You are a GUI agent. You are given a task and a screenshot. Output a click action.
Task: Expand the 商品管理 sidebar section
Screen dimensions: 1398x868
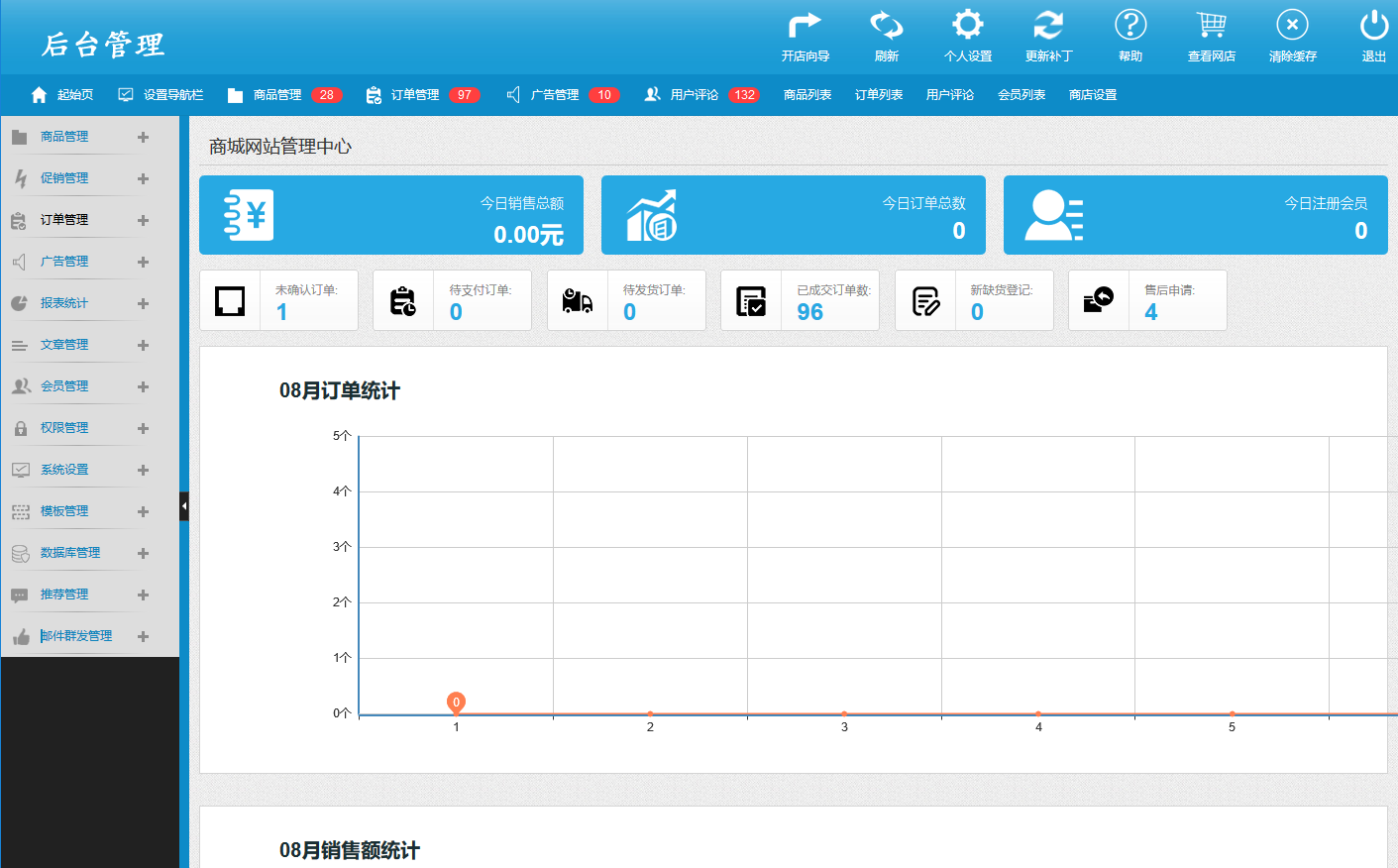pos(143,137)
